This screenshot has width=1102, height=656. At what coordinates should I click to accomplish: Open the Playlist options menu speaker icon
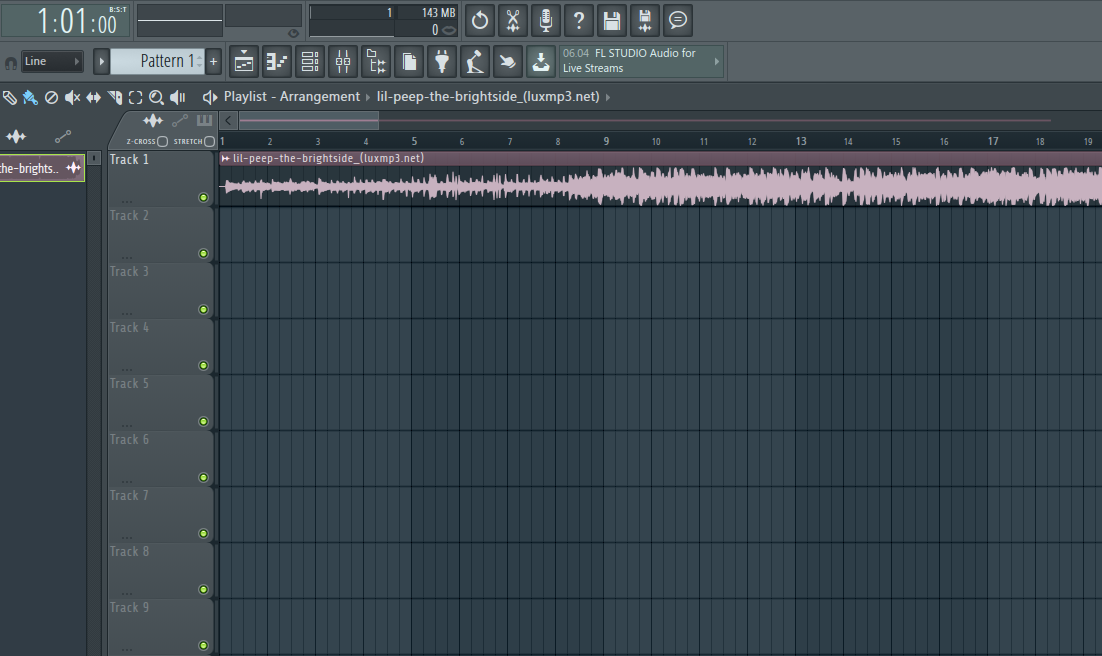tap(209, 97)
